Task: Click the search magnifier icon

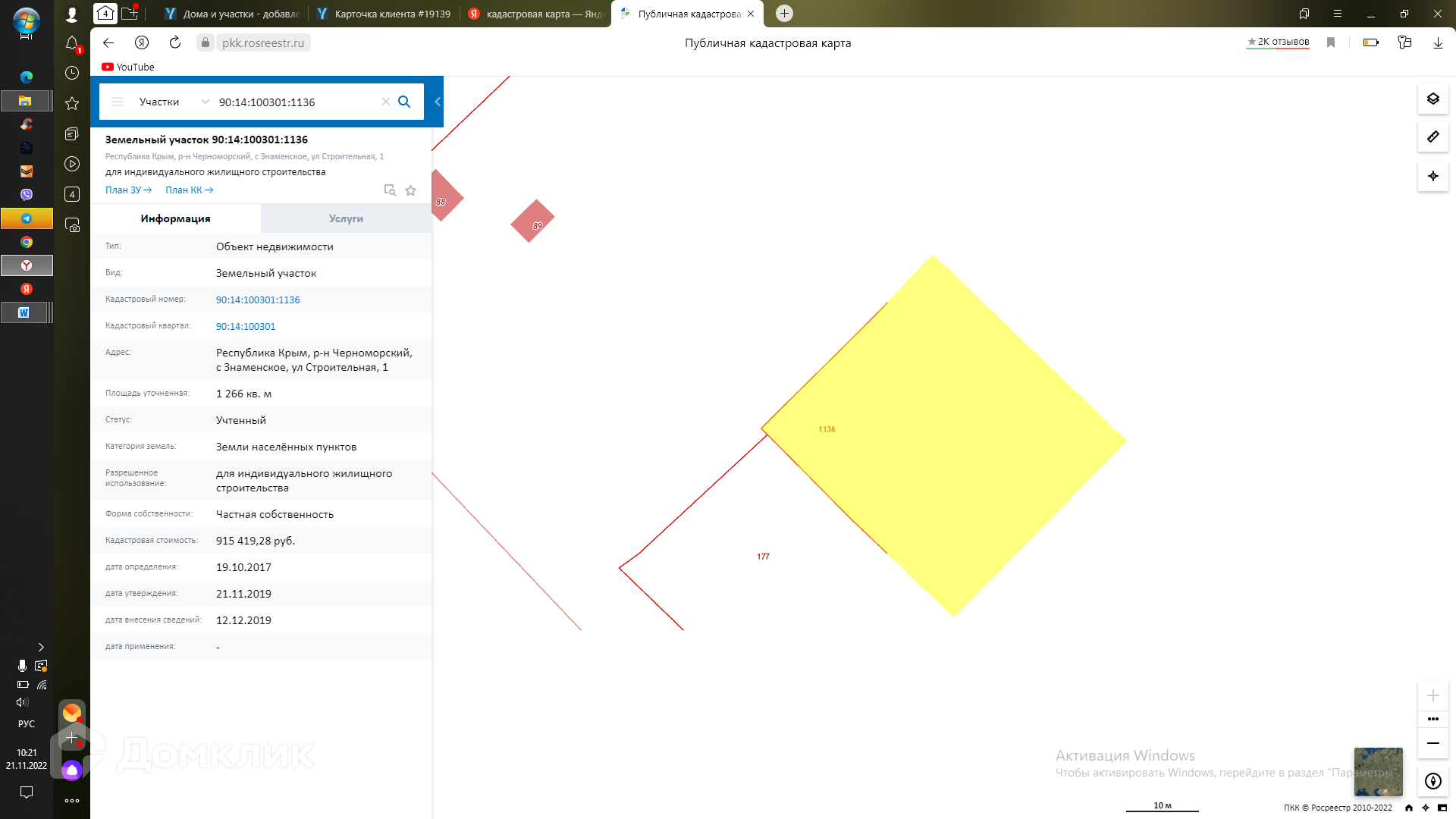Action: tap(404, 102)
